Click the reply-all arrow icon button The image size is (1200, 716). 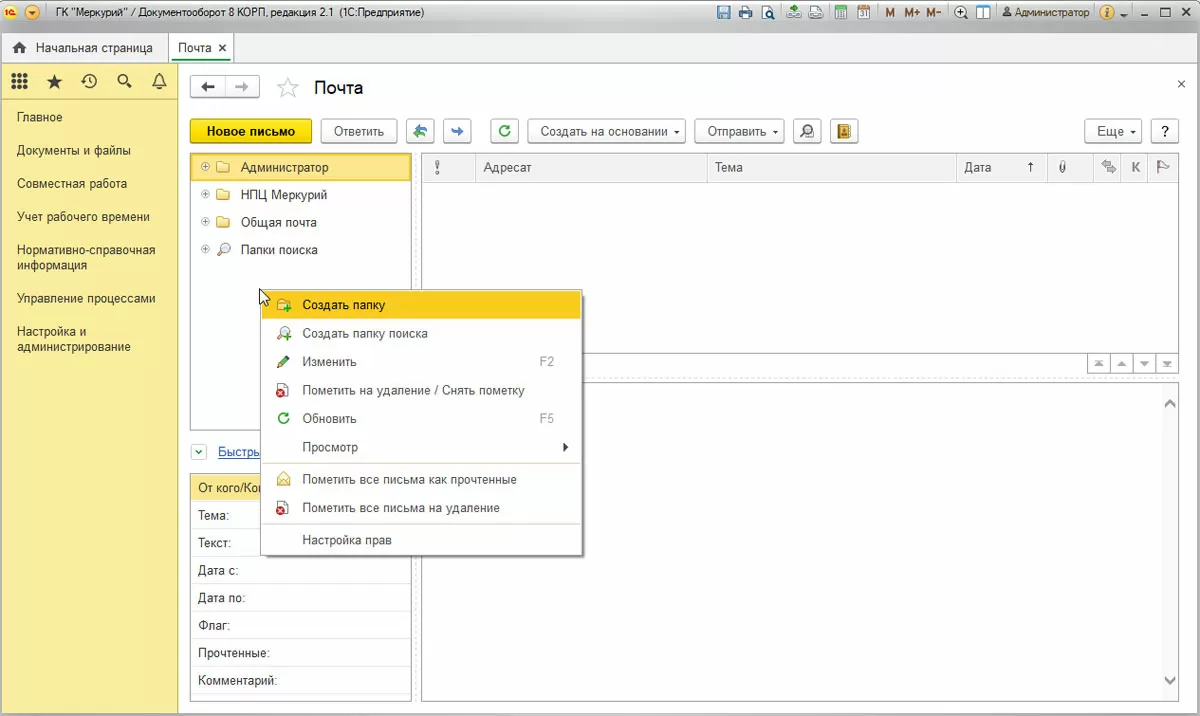tap(420, 131)
